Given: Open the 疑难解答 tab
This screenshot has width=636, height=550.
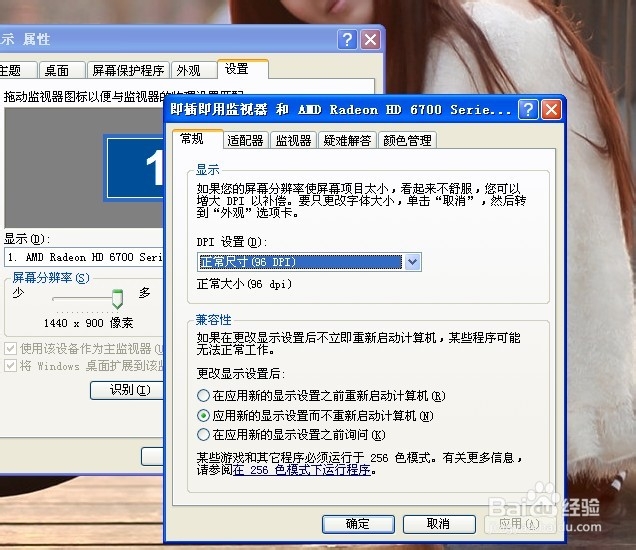Looking at the screenshot, I should pos(347,140).
